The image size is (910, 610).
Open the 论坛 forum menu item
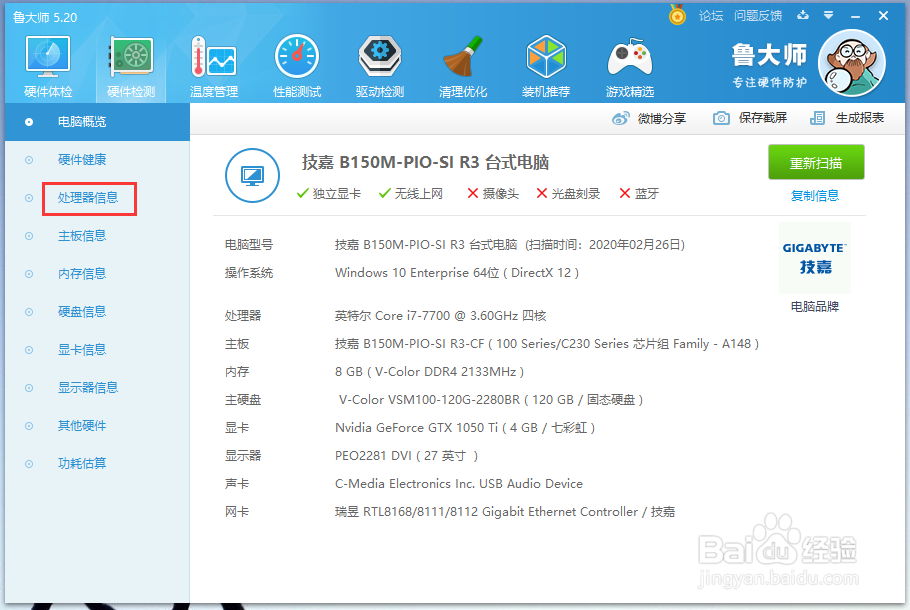713,15
